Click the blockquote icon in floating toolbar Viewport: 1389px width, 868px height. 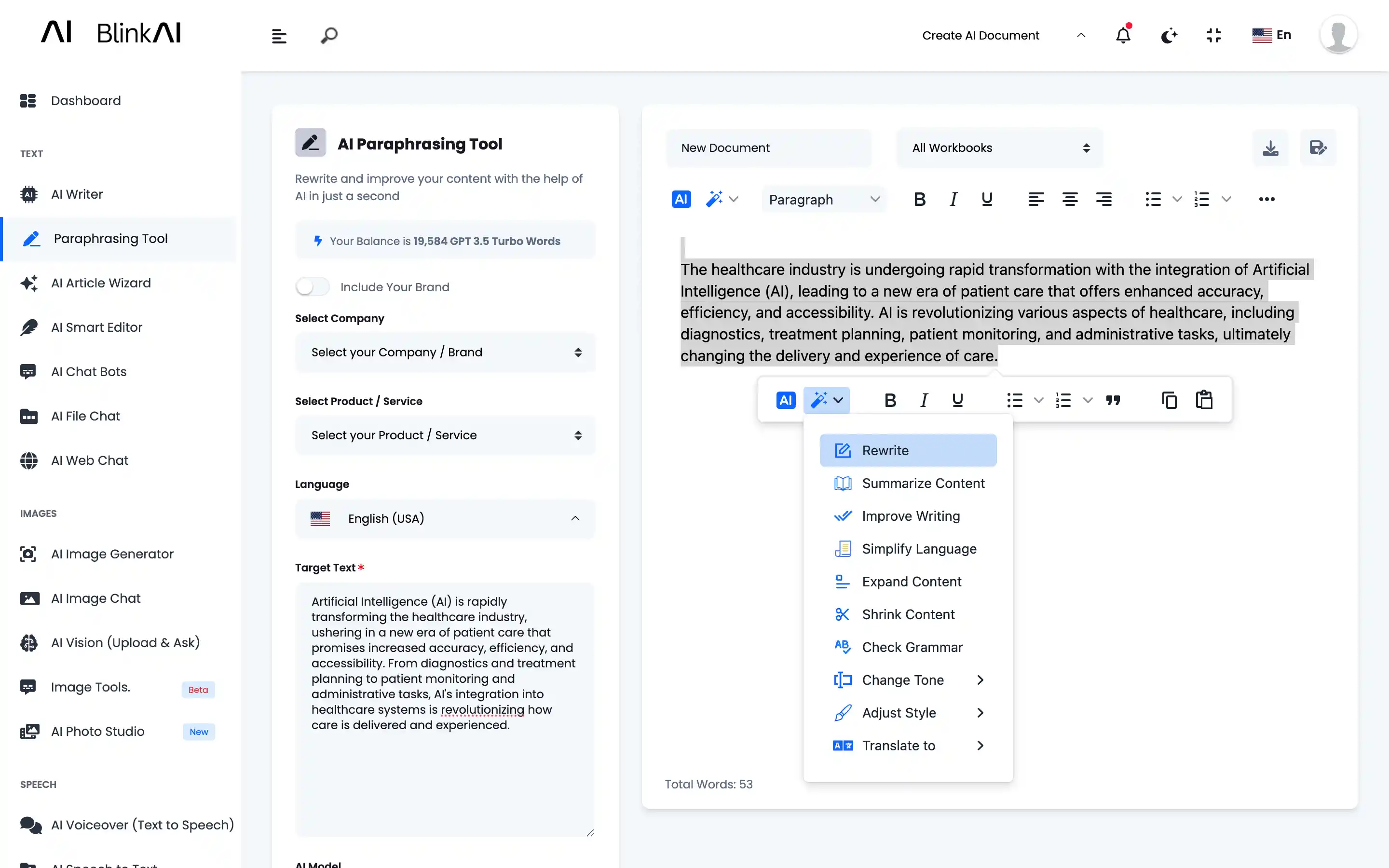[1113, 400]
